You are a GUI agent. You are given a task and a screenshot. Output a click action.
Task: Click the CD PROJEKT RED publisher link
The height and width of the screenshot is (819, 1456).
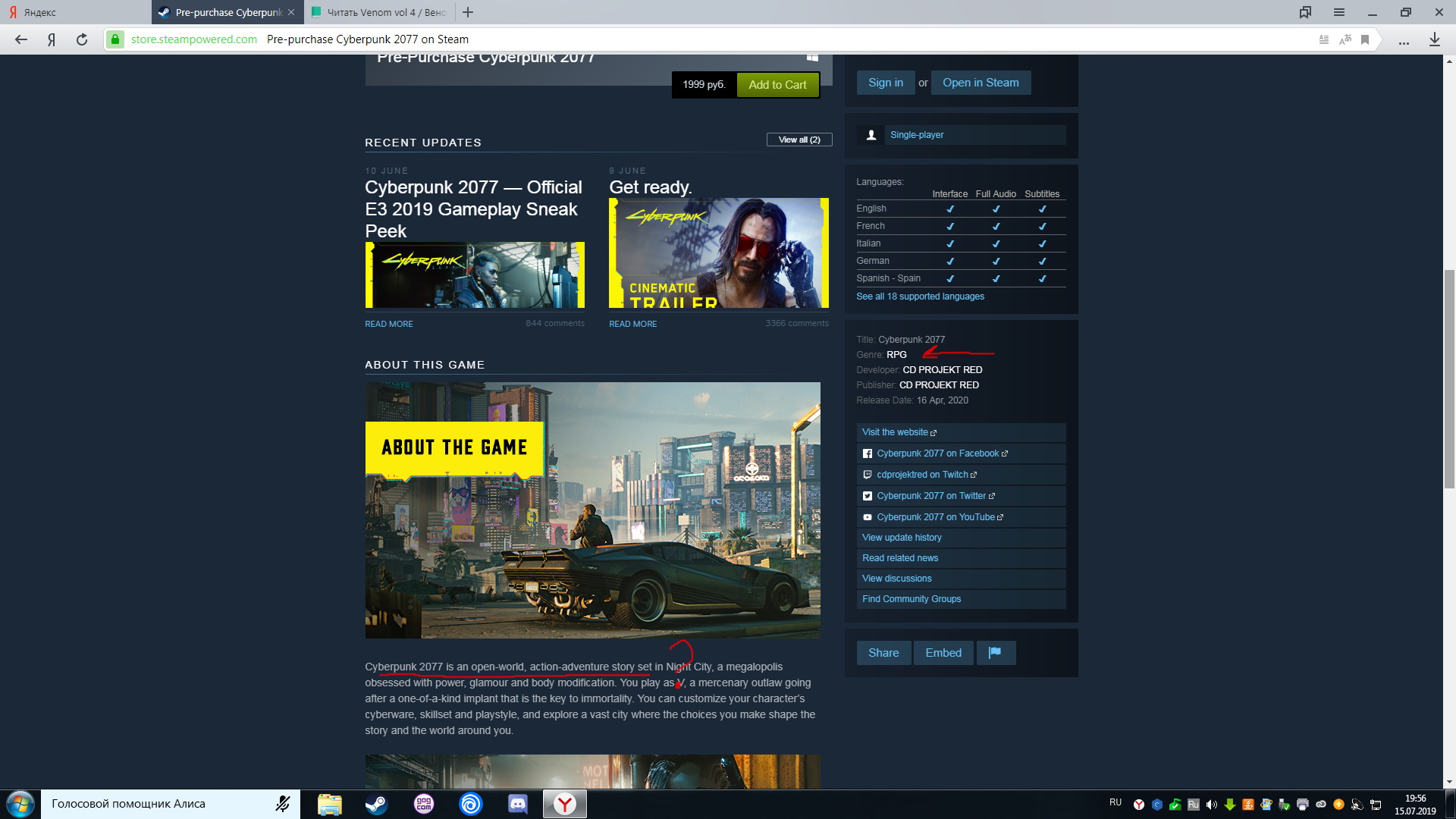[x=939, y=385]
